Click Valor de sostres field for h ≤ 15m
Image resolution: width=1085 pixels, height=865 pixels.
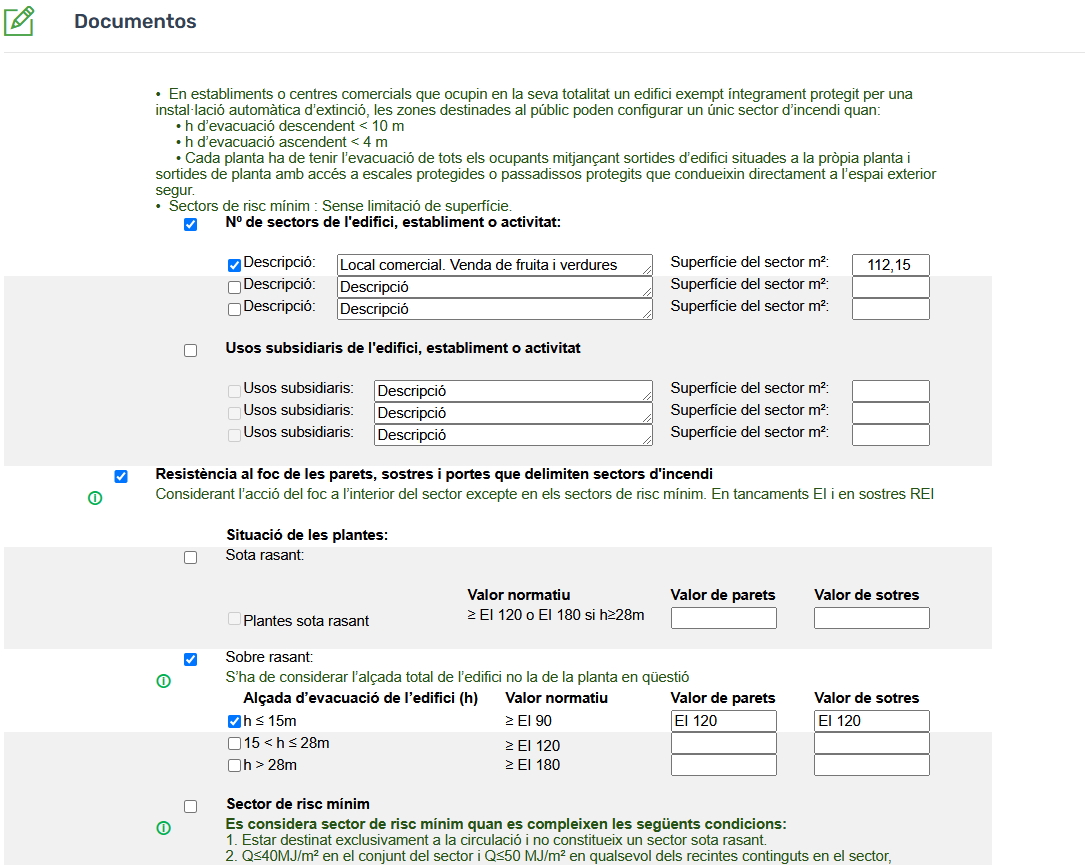click(871, 721)
